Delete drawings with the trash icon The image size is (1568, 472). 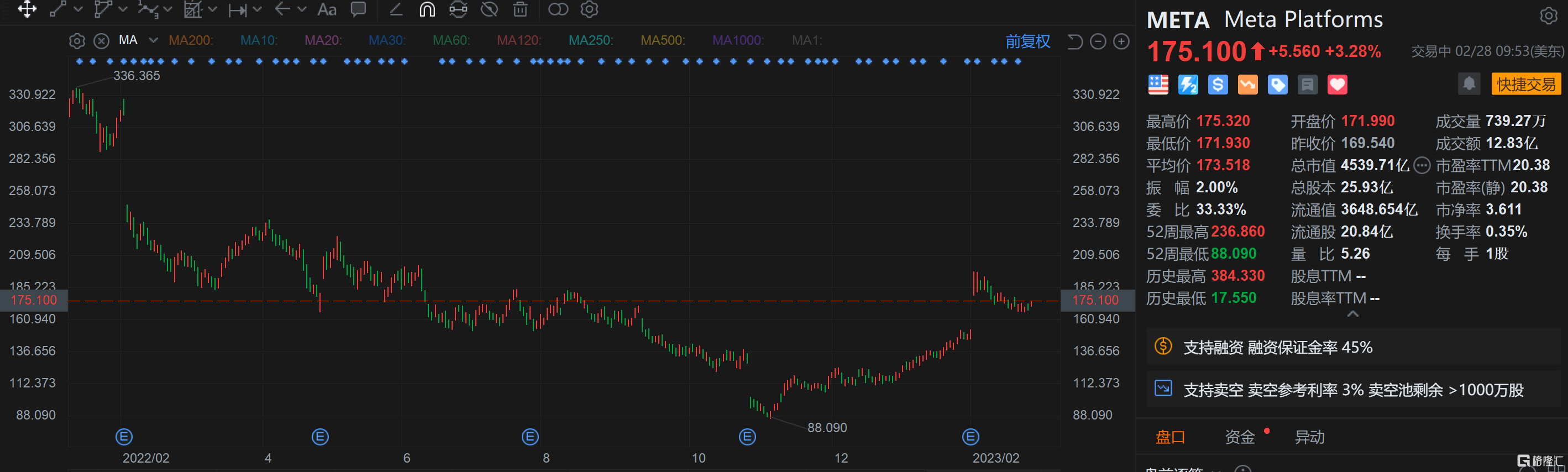pyautogui.click(x=520, y=9)
